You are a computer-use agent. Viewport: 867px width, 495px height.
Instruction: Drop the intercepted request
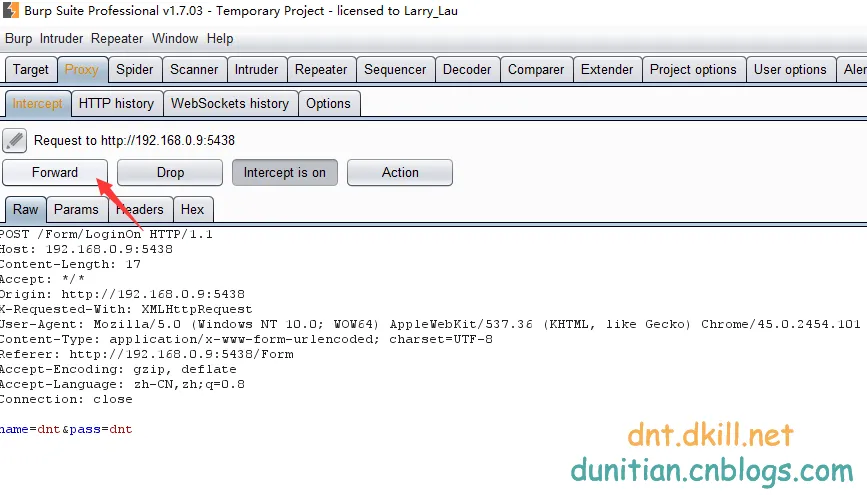point(170,173)
